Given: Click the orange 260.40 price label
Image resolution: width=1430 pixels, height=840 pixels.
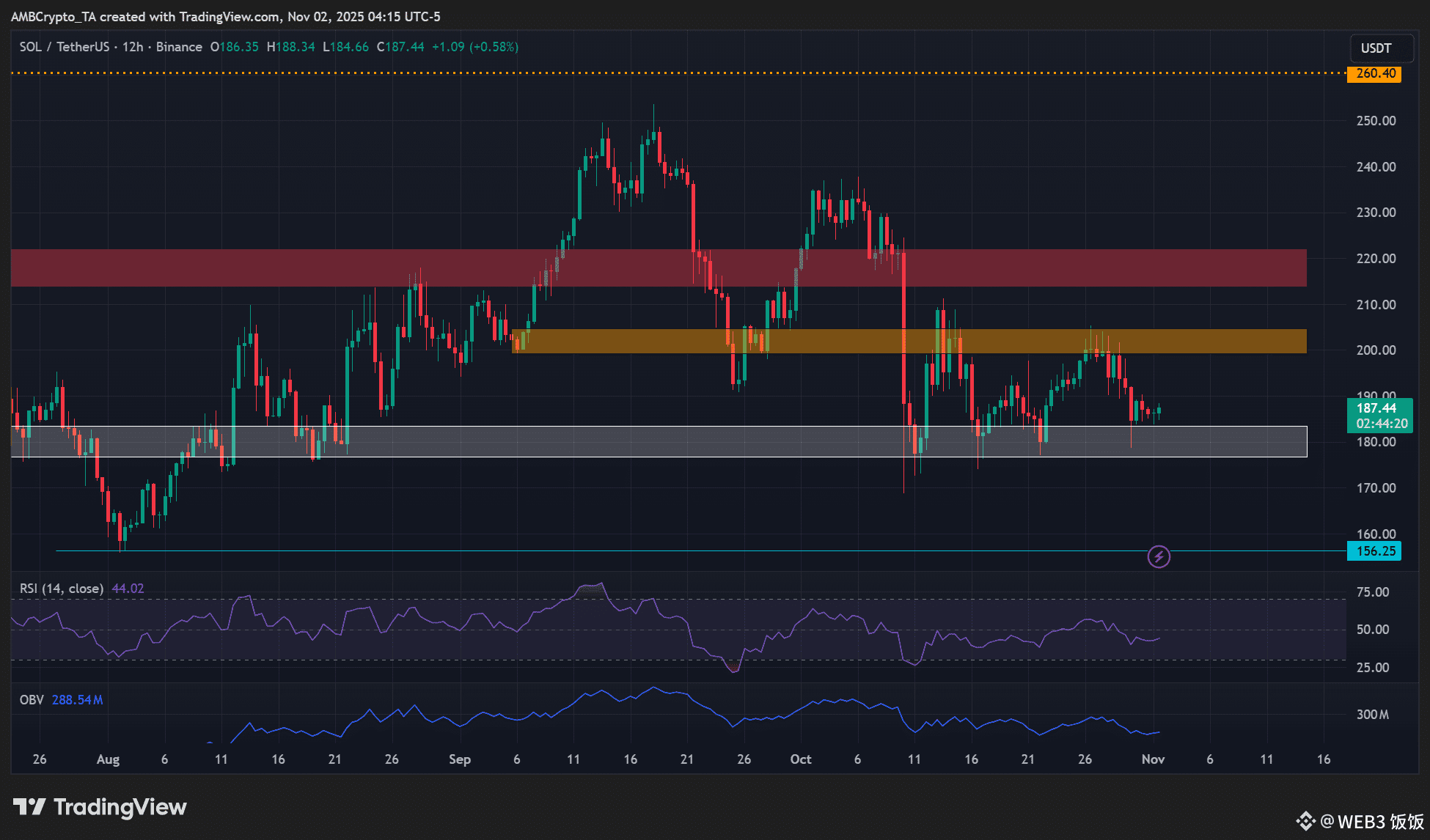Looking at the screenshot, I should coord(1375,73).
